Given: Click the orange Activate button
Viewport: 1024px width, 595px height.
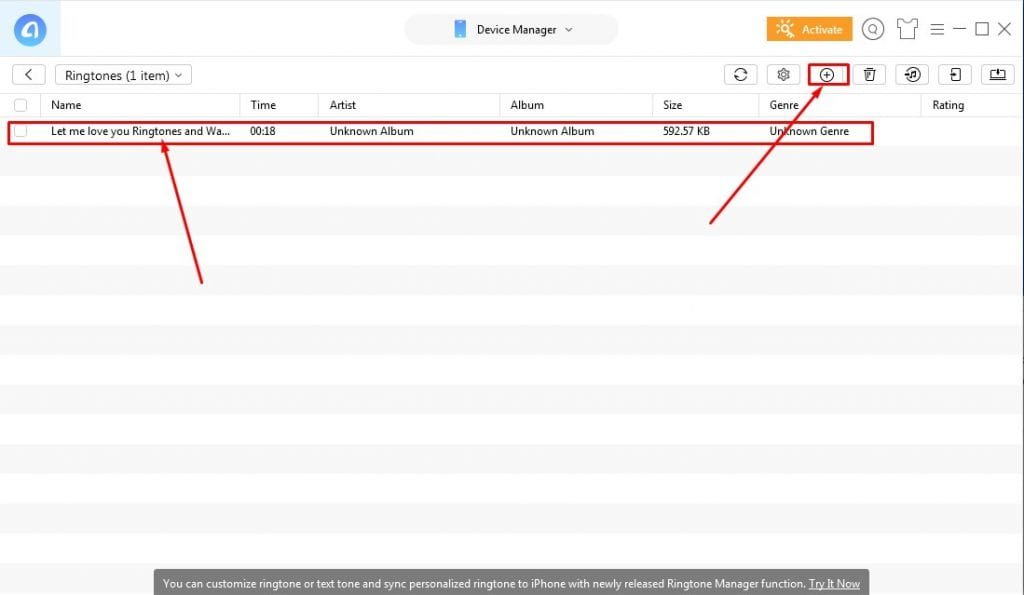Looking at the screenshot, I should click(809, 29).
